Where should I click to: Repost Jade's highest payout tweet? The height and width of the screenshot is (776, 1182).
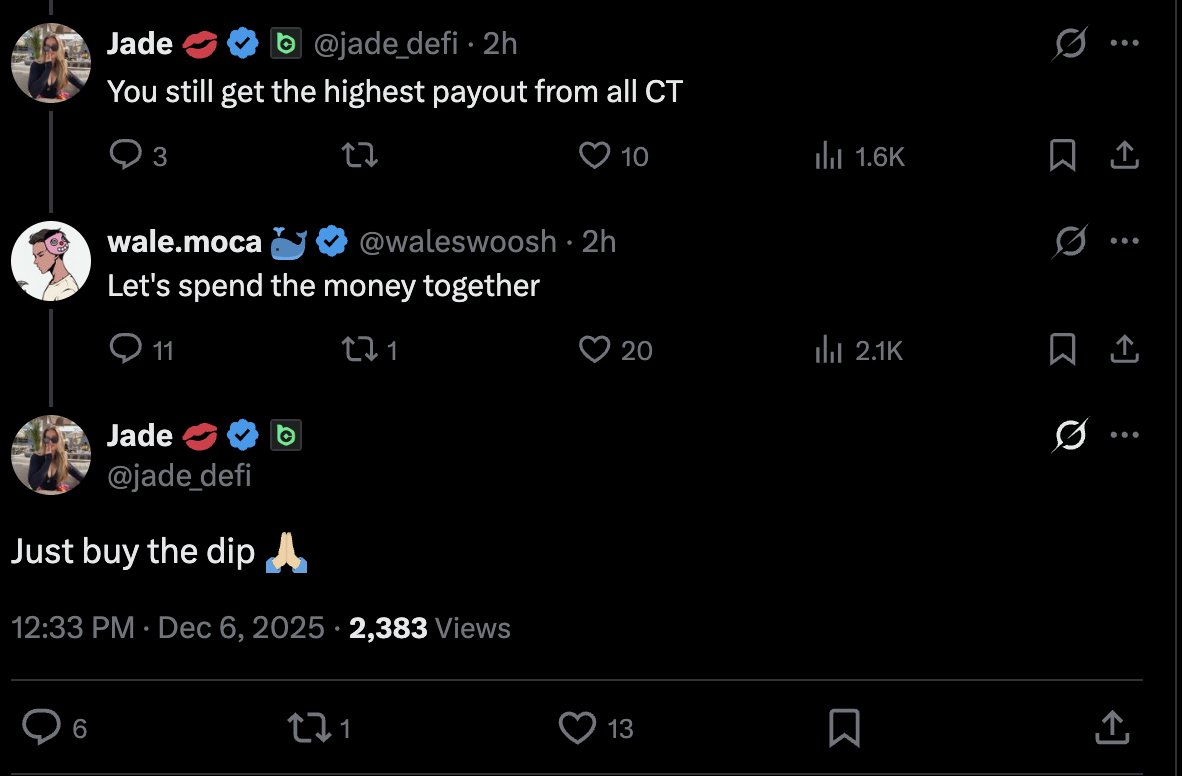pyautogui.click(x=360, y=155)
